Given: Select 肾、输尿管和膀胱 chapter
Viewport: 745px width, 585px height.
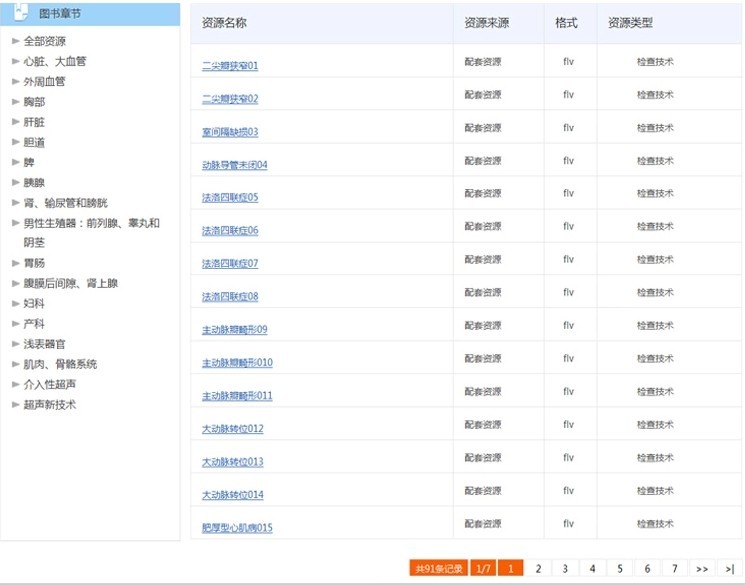Looking at the screenshot, I should [66, 203].
